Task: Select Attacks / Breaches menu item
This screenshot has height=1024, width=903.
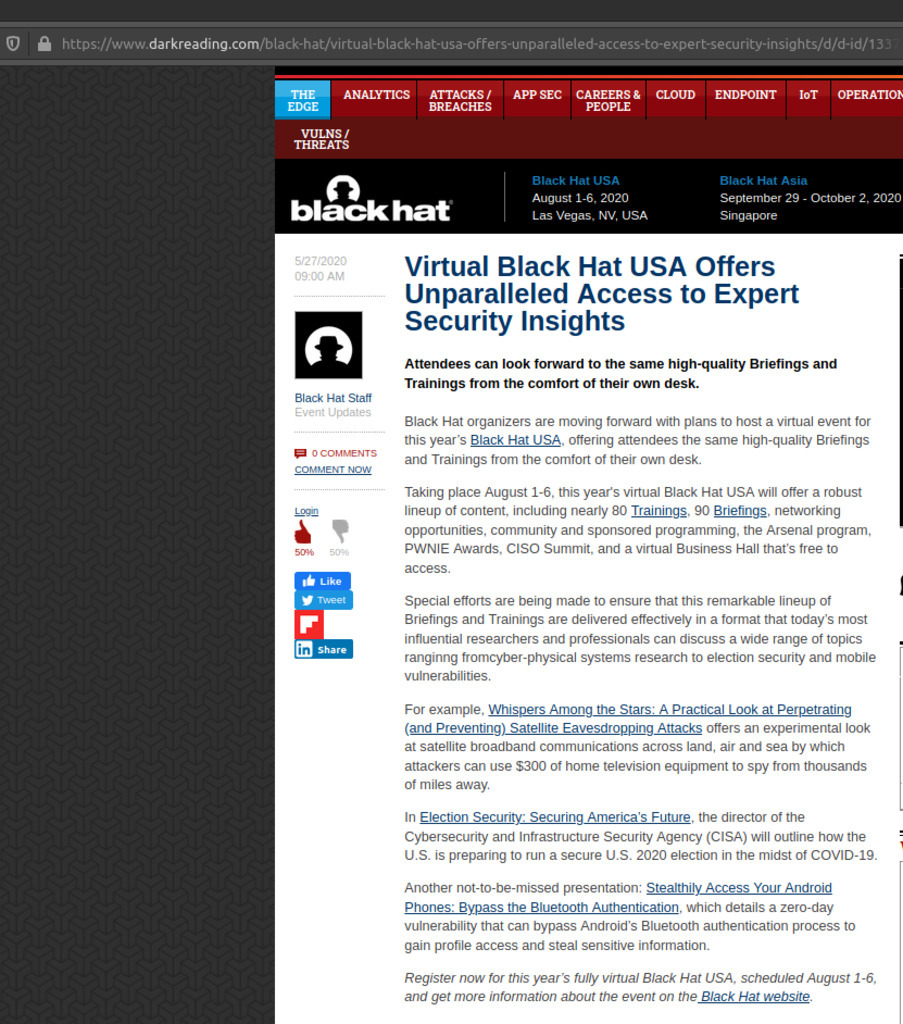Action: [x=460, y=101]
